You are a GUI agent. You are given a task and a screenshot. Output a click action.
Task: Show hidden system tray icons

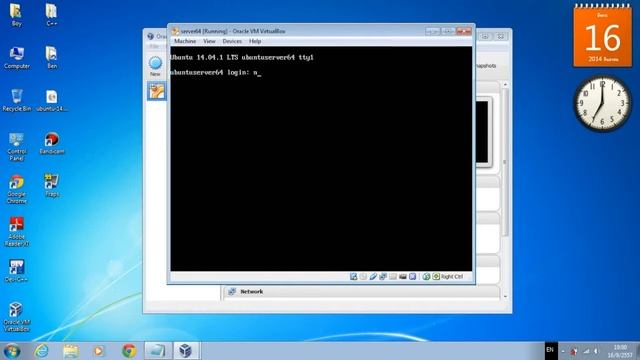point(563,351)
